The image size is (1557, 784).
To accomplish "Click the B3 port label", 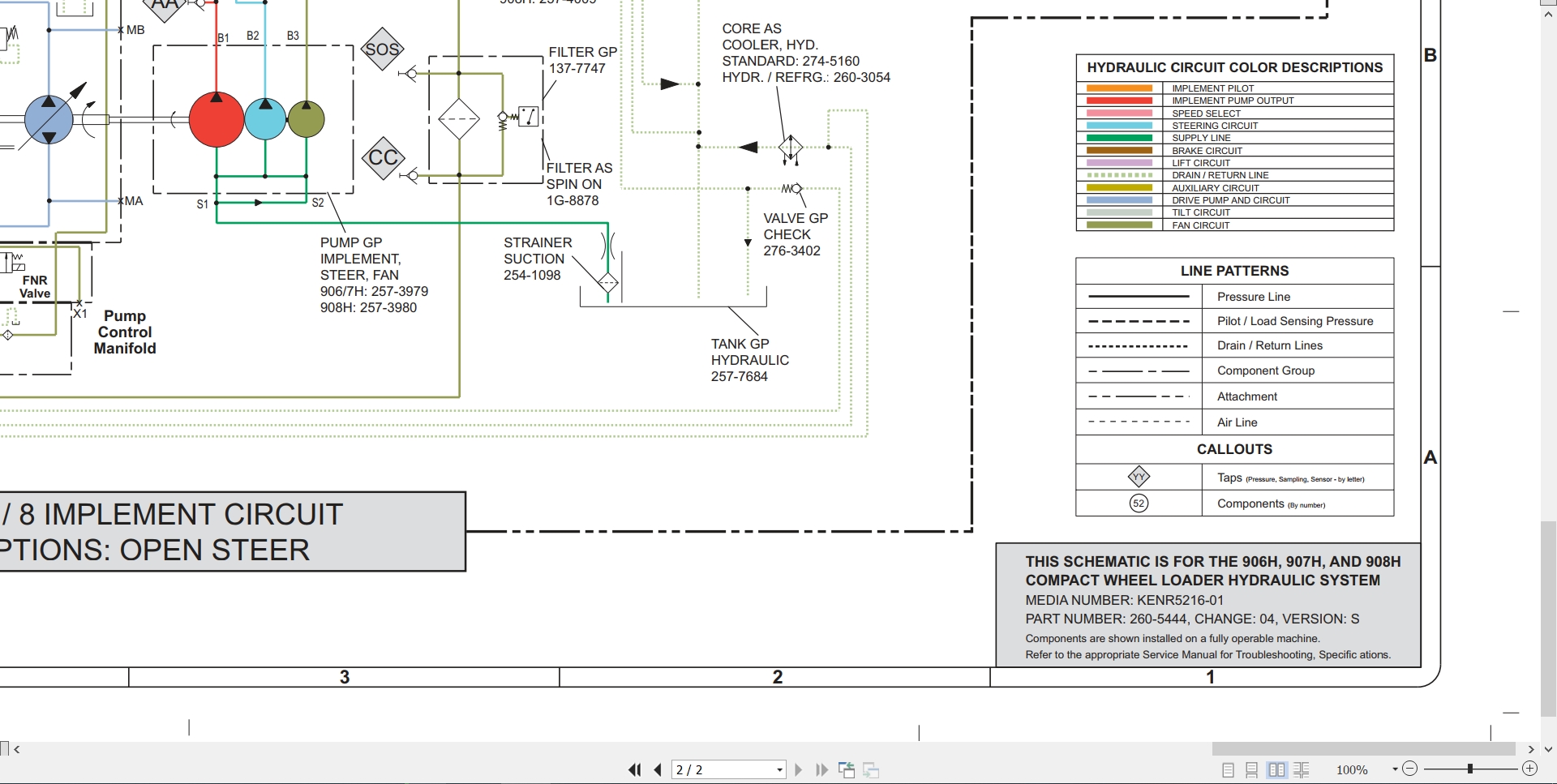I will click(293, 36).
